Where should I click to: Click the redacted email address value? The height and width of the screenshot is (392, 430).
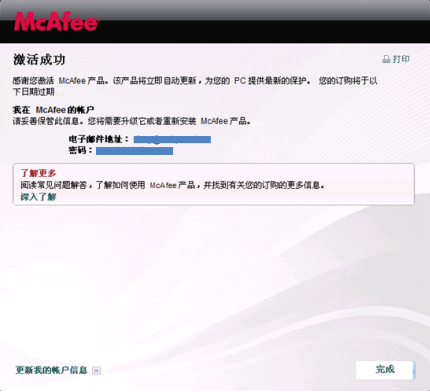pyautogui.click(x=172, y=139)
